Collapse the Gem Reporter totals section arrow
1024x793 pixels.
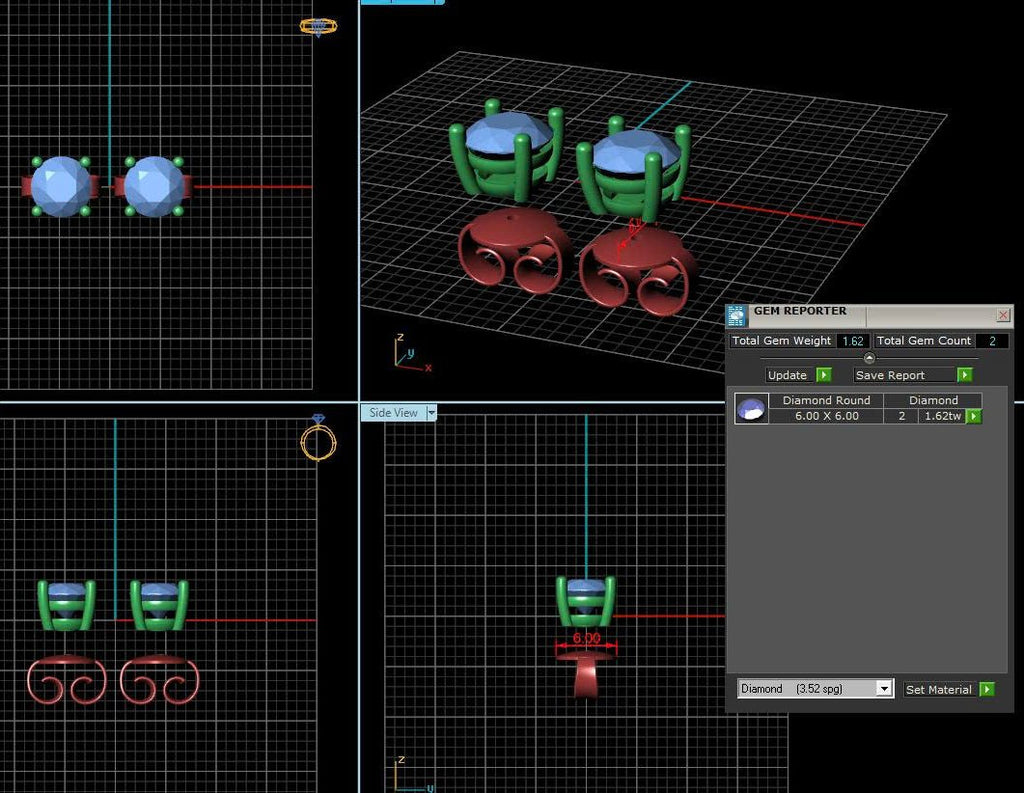tap(868, 358)
